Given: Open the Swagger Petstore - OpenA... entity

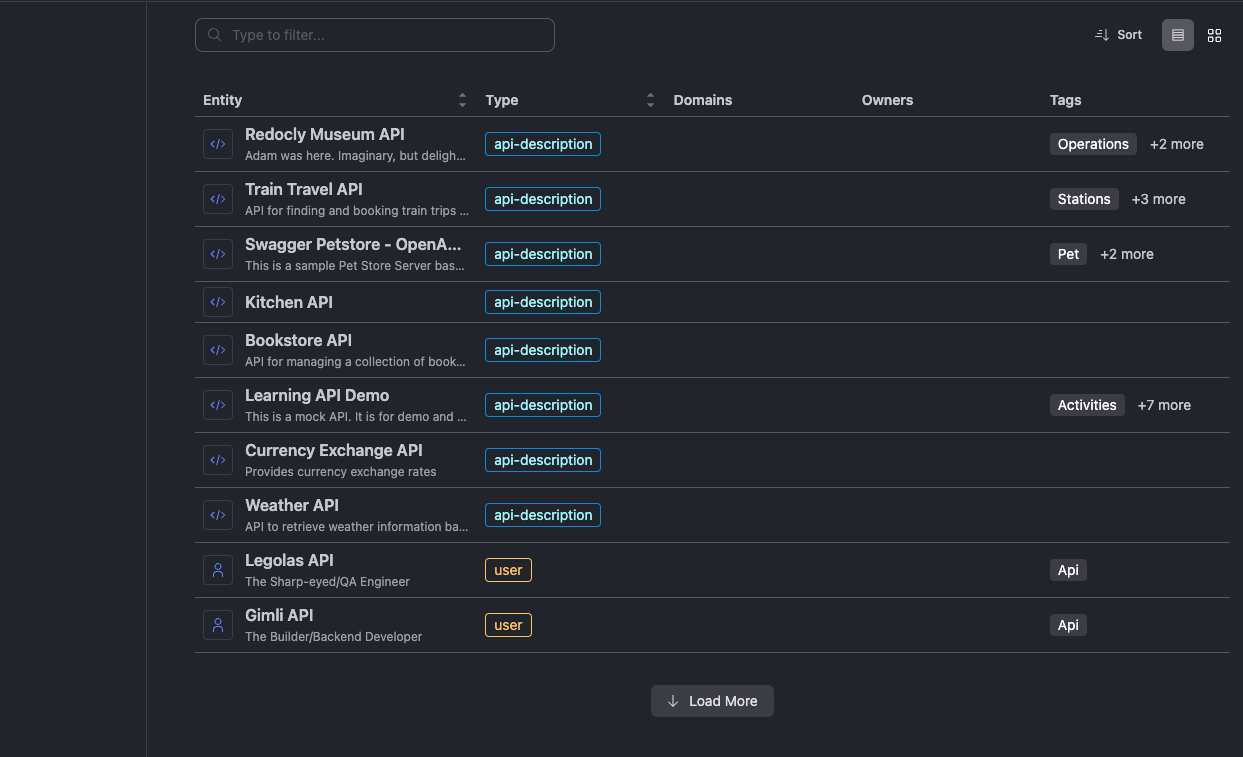Looking at the screenshot, I should coord(353,244).
